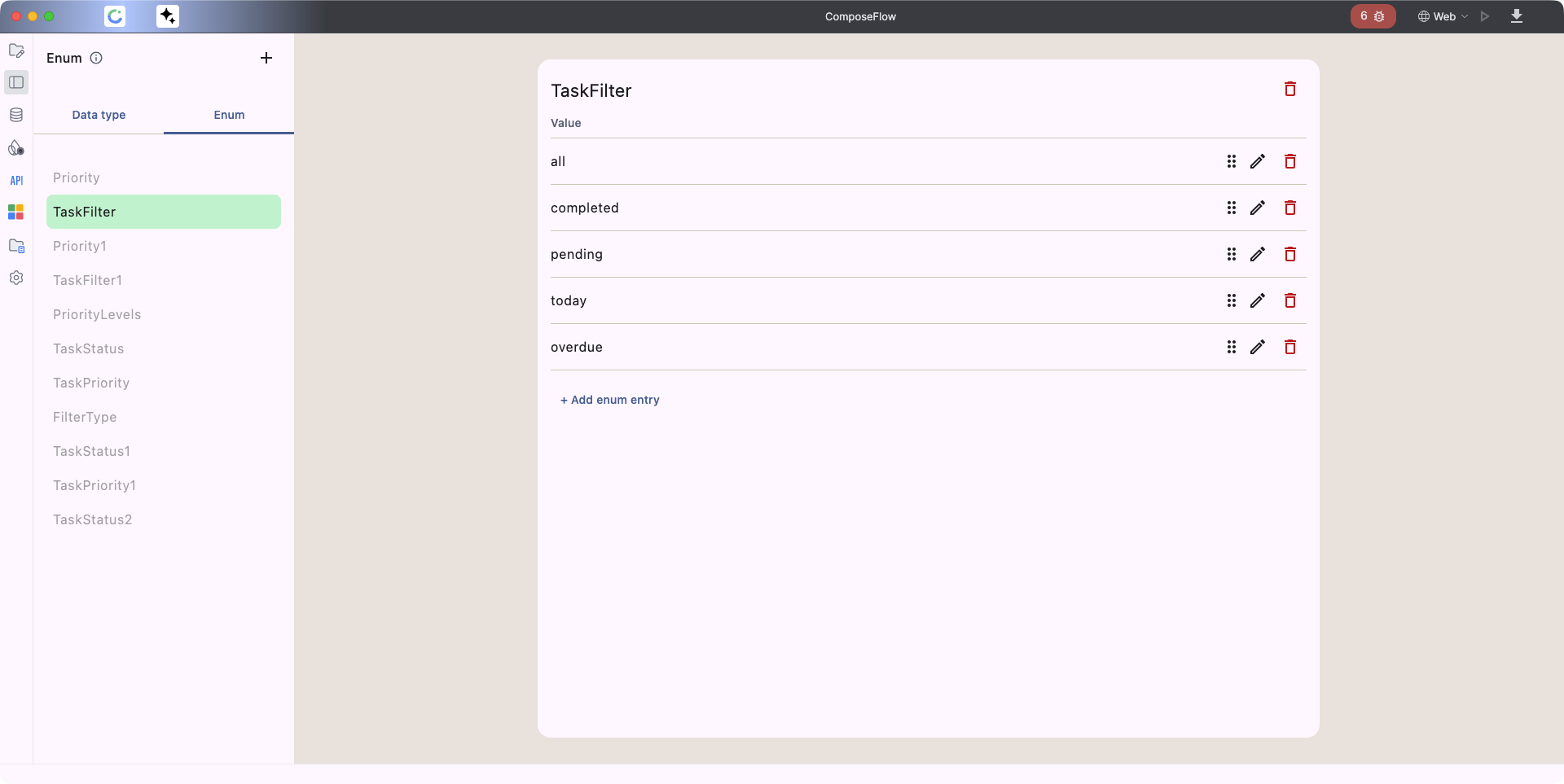Open the settings gear sidebar icon
The width and height of the screenshot is (1564, 784).
[16, 278]
